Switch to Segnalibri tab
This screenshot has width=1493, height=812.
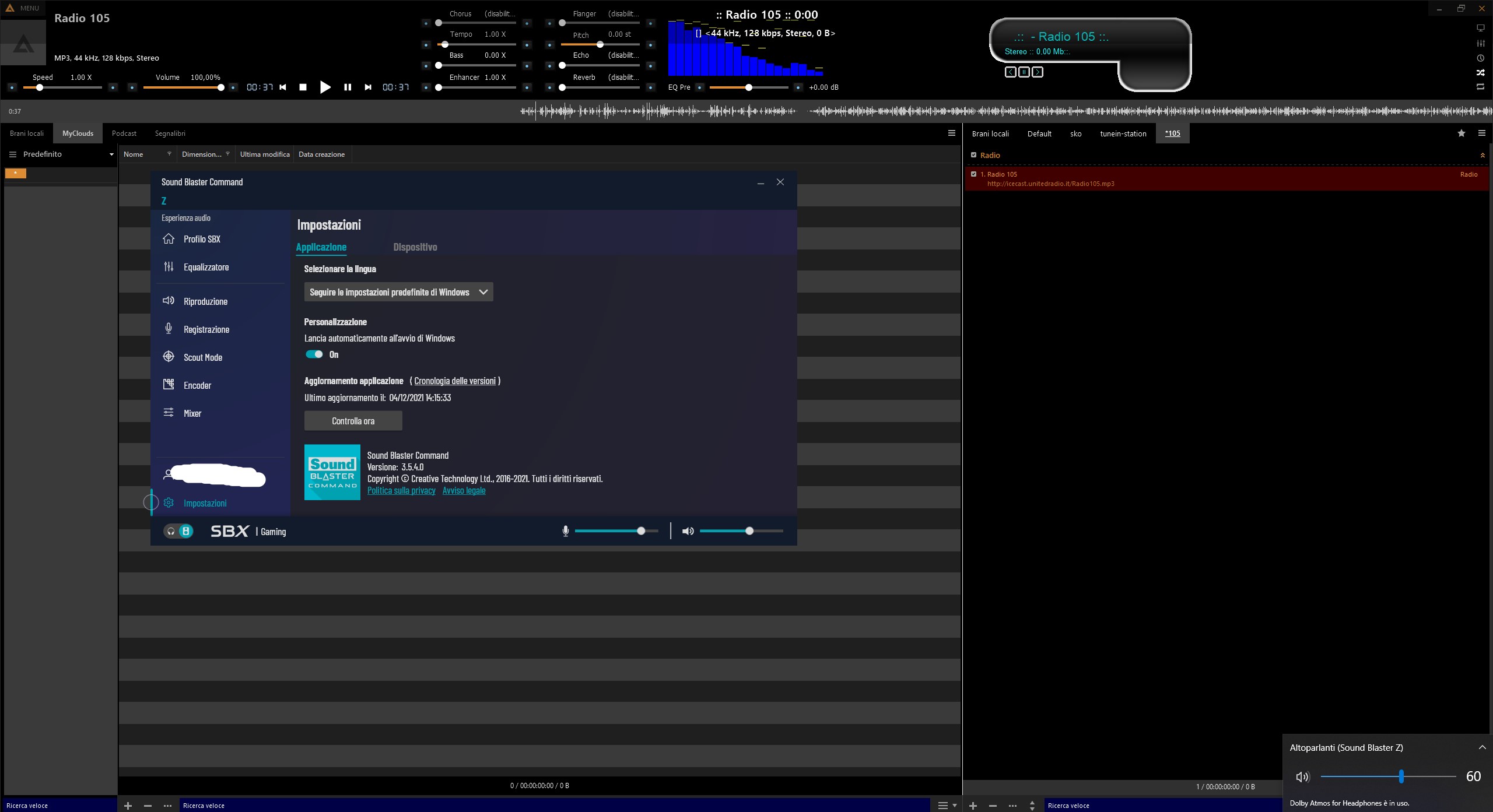pyautogui.click(x=170, y=133)
